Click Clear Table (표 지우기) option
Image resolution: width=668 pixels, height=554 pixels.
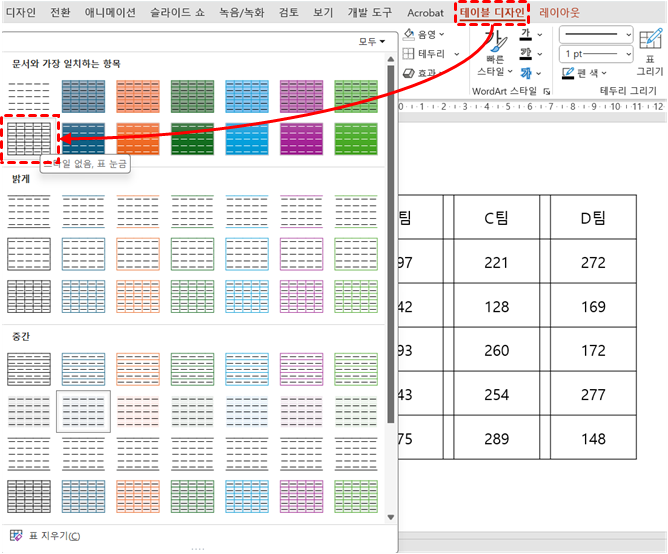click(x=45, y=535)
